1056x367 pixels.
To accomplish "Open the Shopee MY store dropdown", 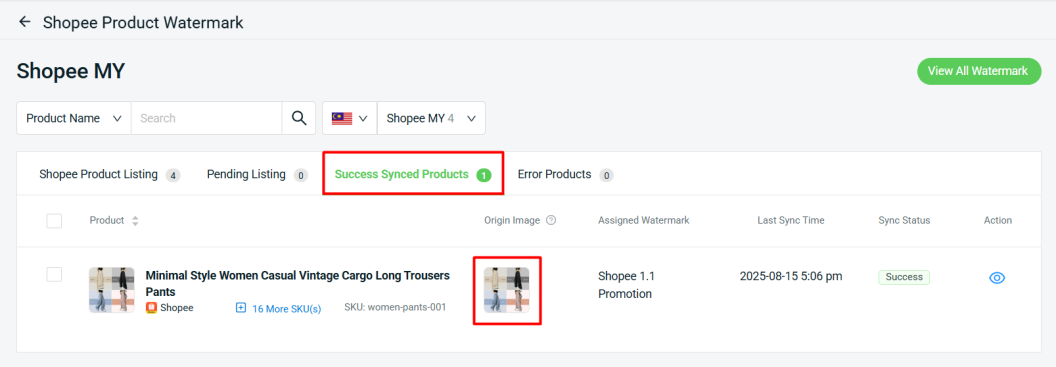I will (x=431, y=118).
